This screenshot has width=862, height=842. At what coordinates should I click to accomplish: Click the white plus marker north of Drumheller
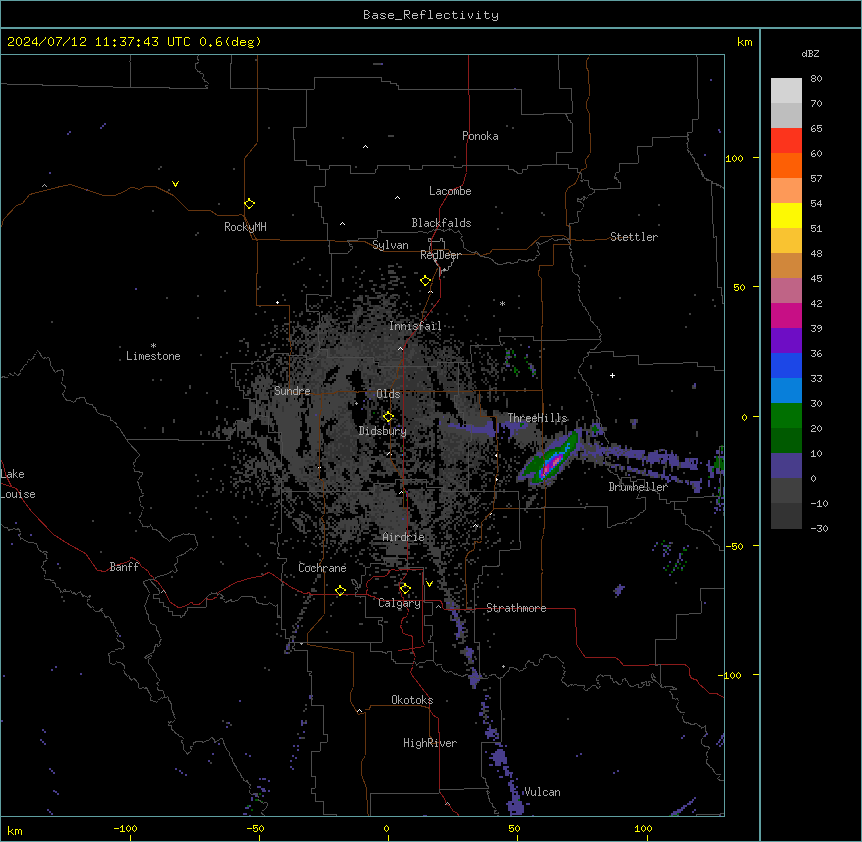pyautogui.click(x=612, y=375)
